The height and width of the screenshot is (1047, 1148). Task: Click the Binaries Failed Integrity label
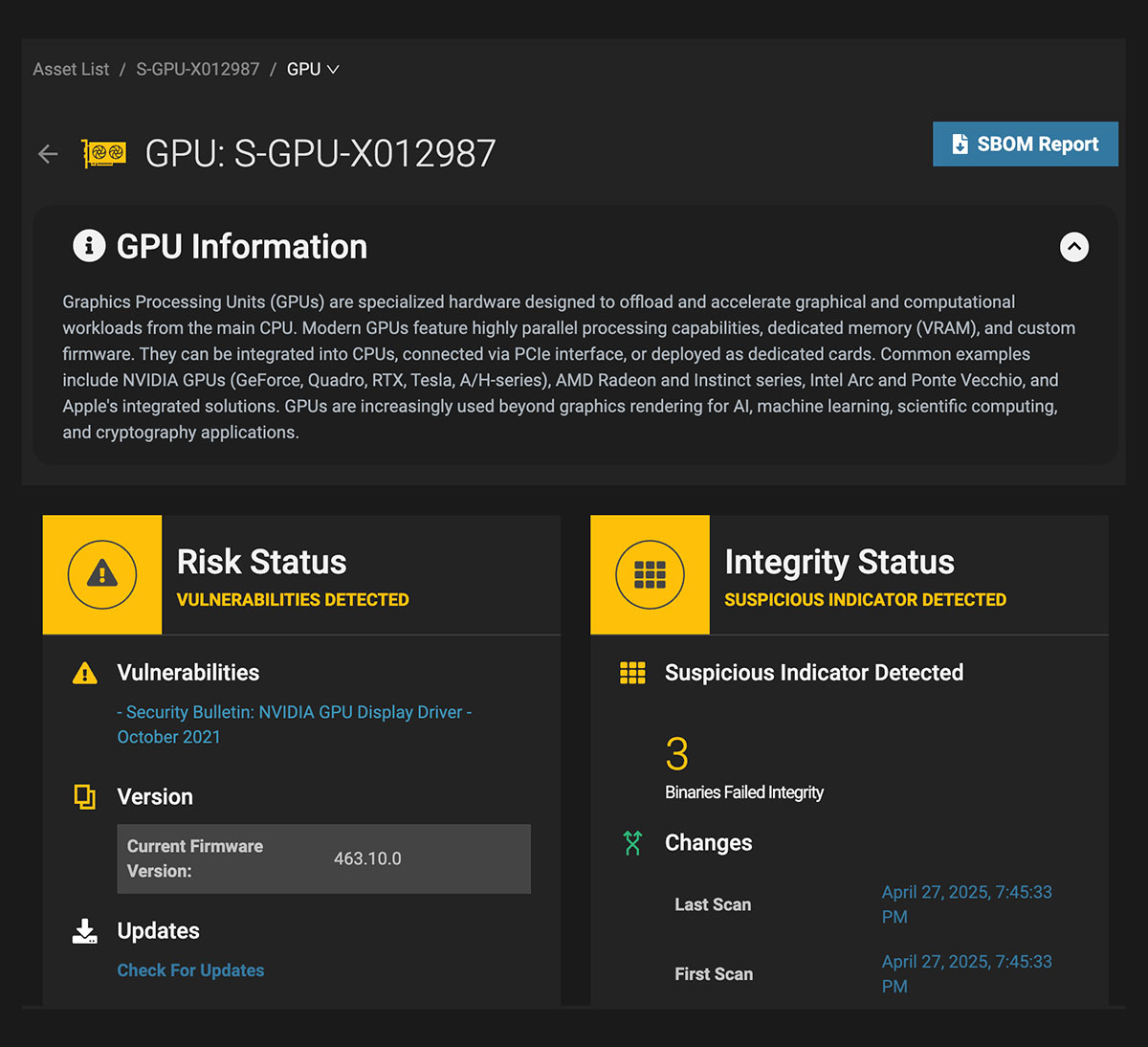tap(744, 792)
